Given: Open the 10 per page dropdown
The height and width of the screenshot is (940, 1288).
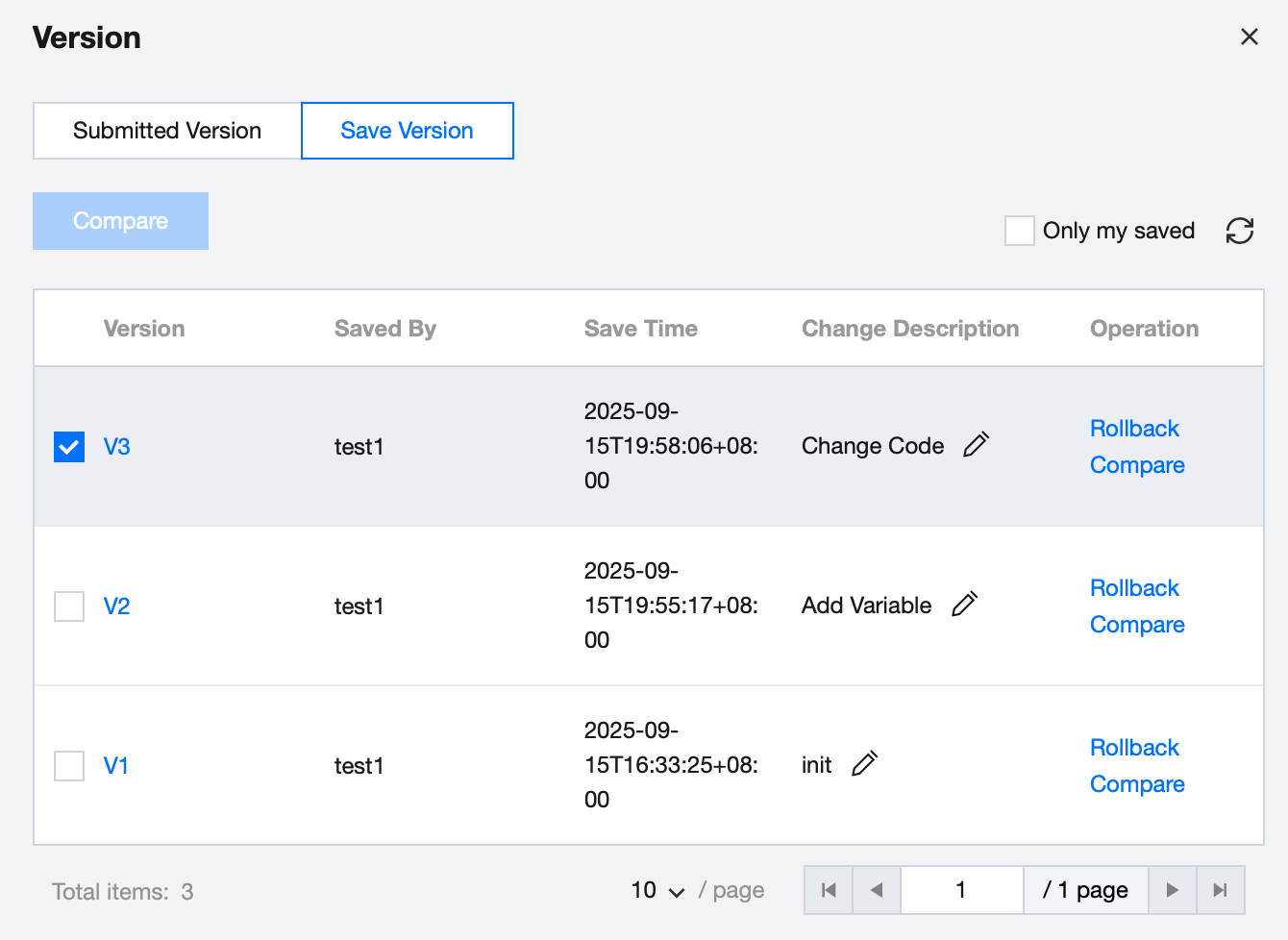Looking at the screenshot, I should (x=658, y=891).
